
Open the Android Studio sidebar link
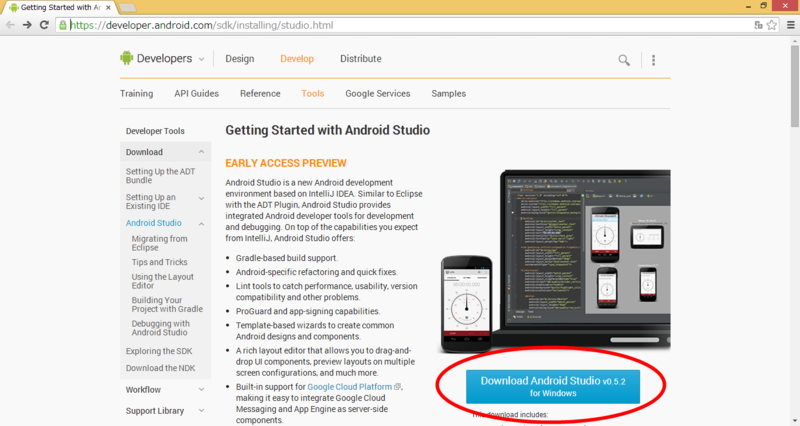coord(154,223)
